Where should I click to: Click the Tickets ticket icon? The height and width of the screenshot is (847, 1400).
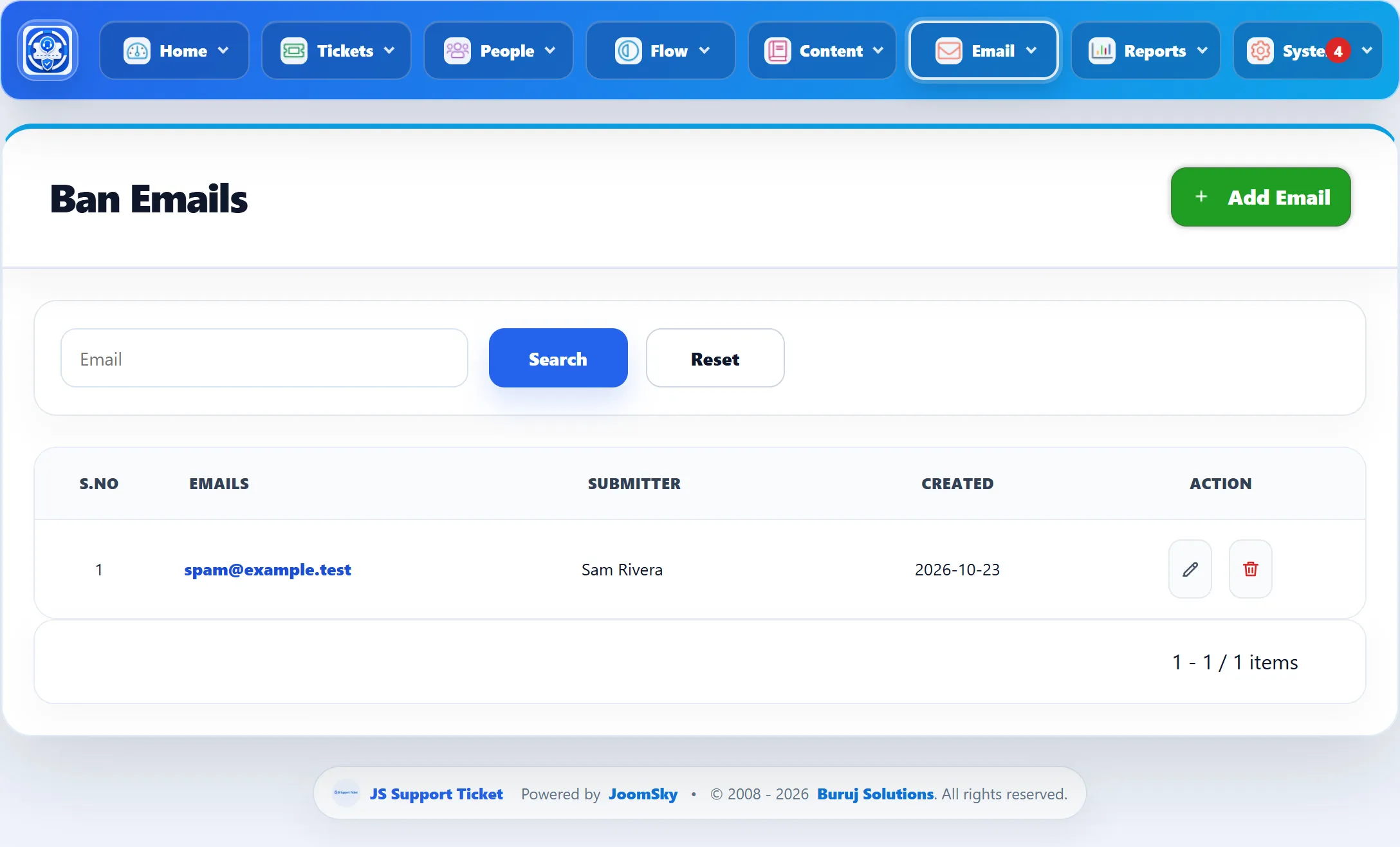click(x=294, y=51)
